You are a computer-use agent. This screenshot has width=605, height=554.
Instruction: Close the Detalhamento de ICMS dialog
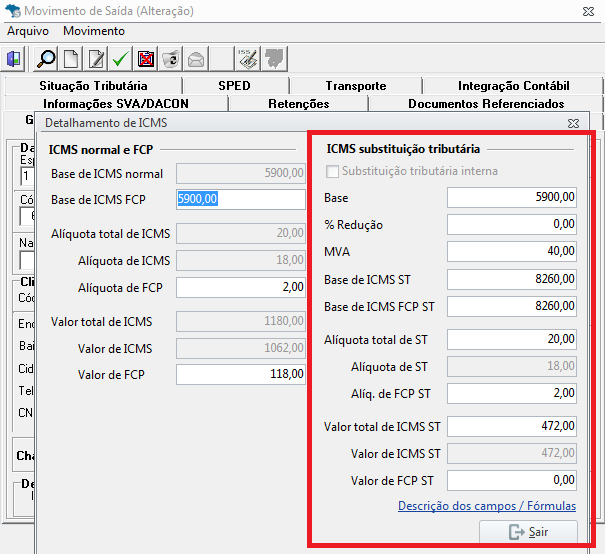573,123
